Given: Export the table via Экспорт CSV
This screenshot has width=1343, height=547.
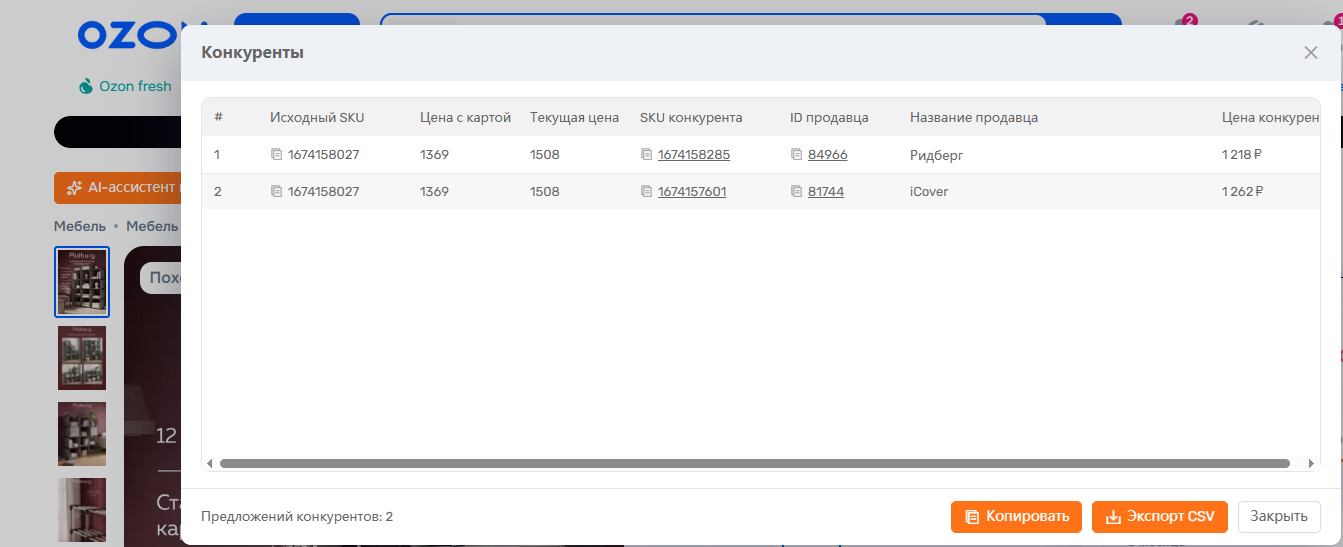Looking at the screenshot, I should point(1159,516).
